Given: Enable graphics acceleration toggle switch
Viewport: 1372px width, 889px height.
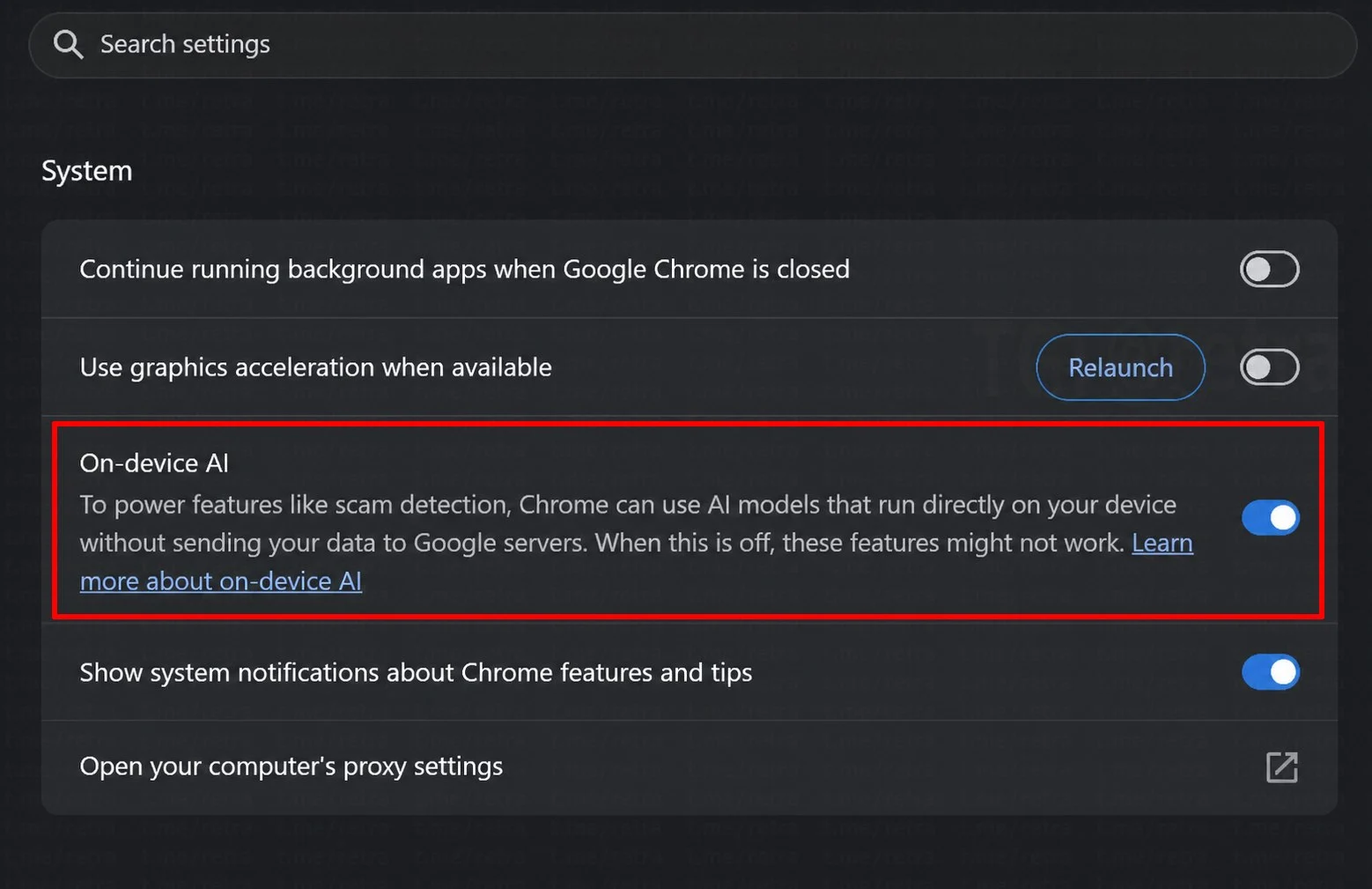Looking at the screenshot, I should point(1270,367).
